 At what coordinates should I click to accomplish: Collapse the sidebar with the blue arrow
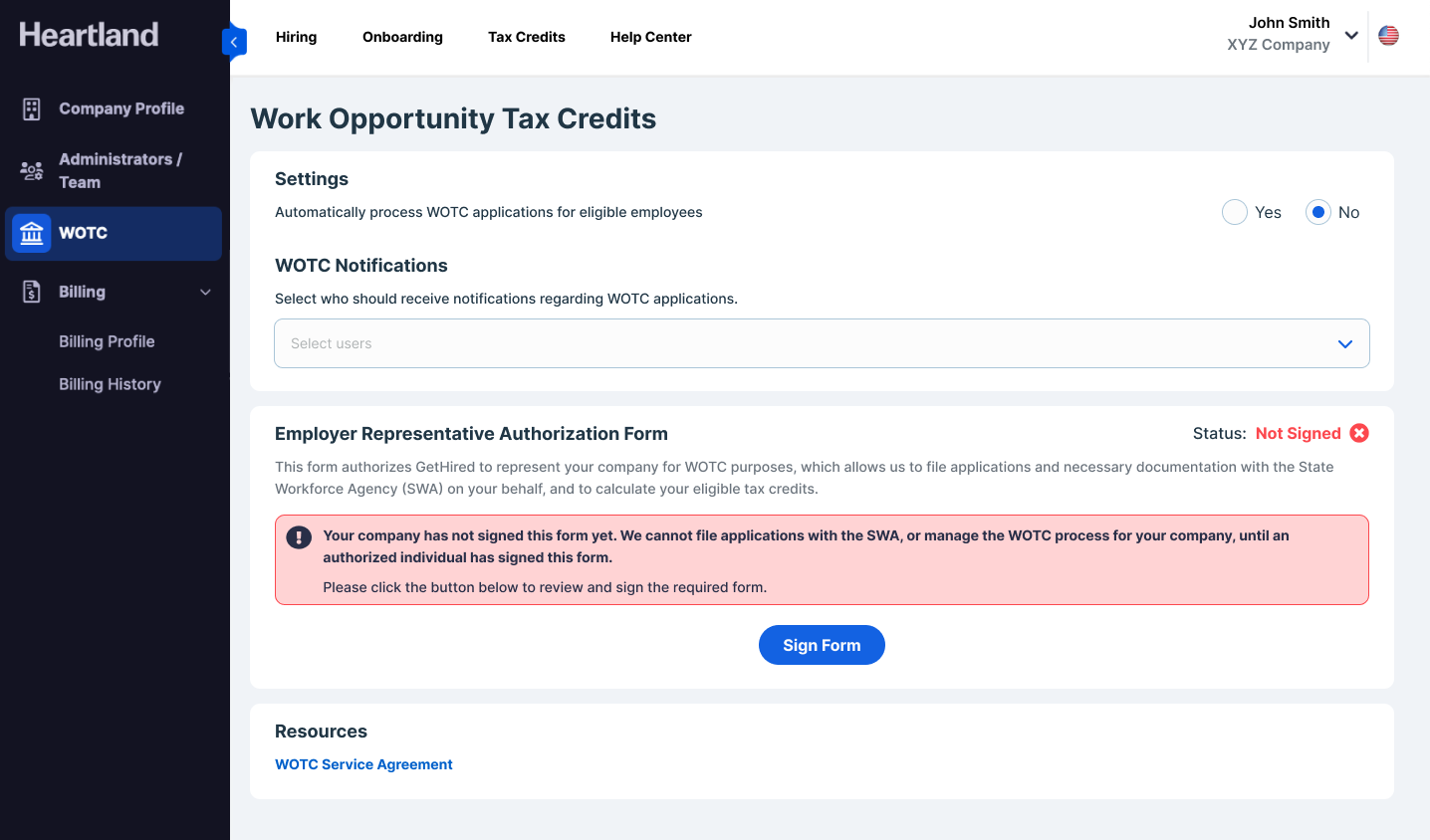(x=234, y=42)
